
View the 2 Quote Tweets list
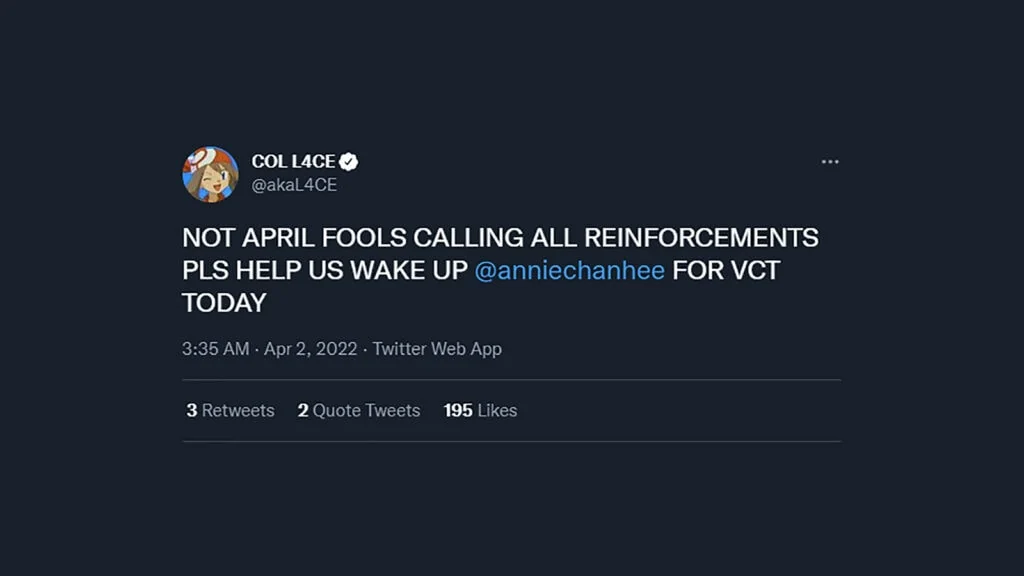click(x=359, y=410)
